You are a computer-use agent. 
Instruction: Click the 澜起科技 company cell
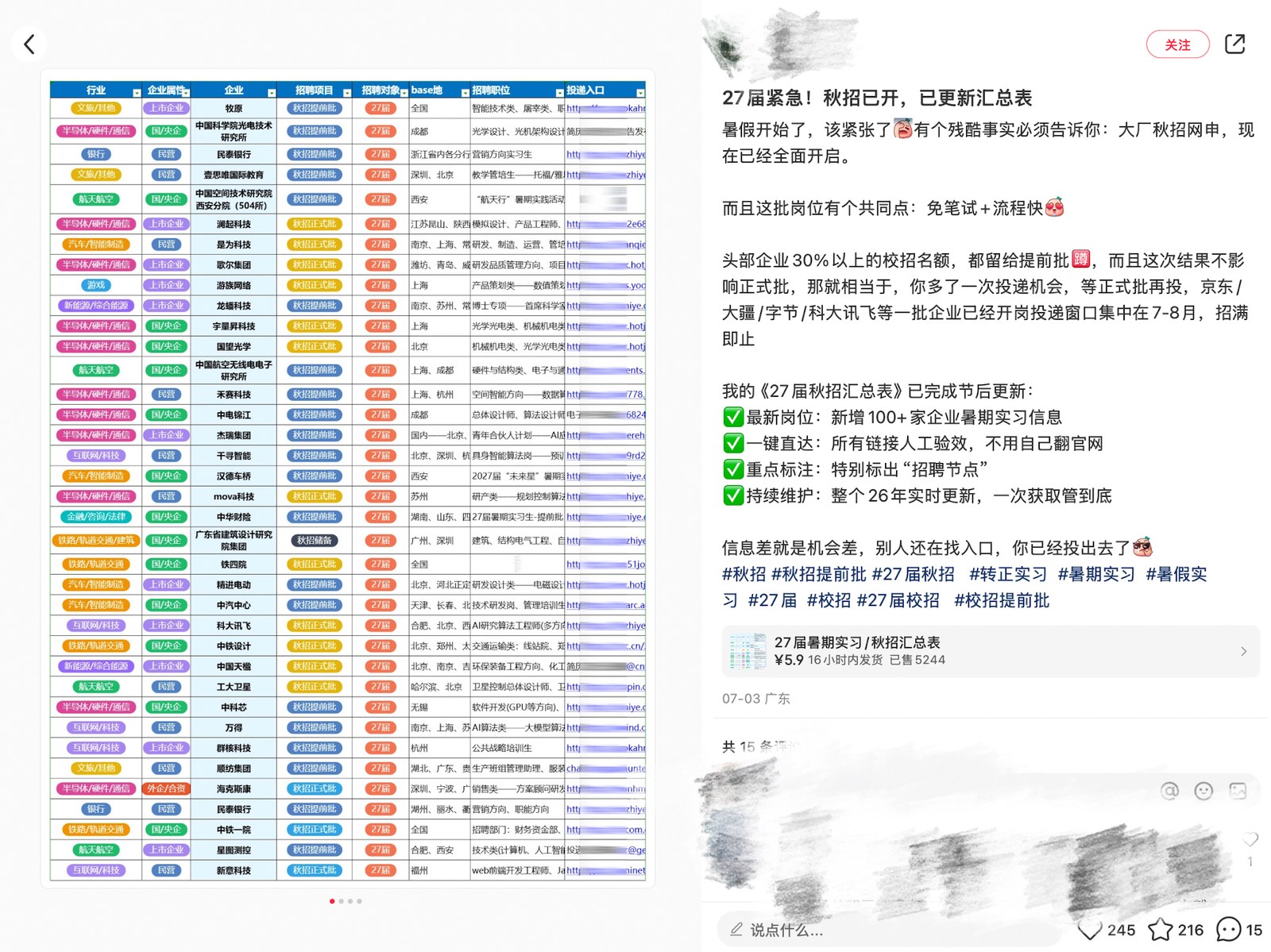coord(234,225)
